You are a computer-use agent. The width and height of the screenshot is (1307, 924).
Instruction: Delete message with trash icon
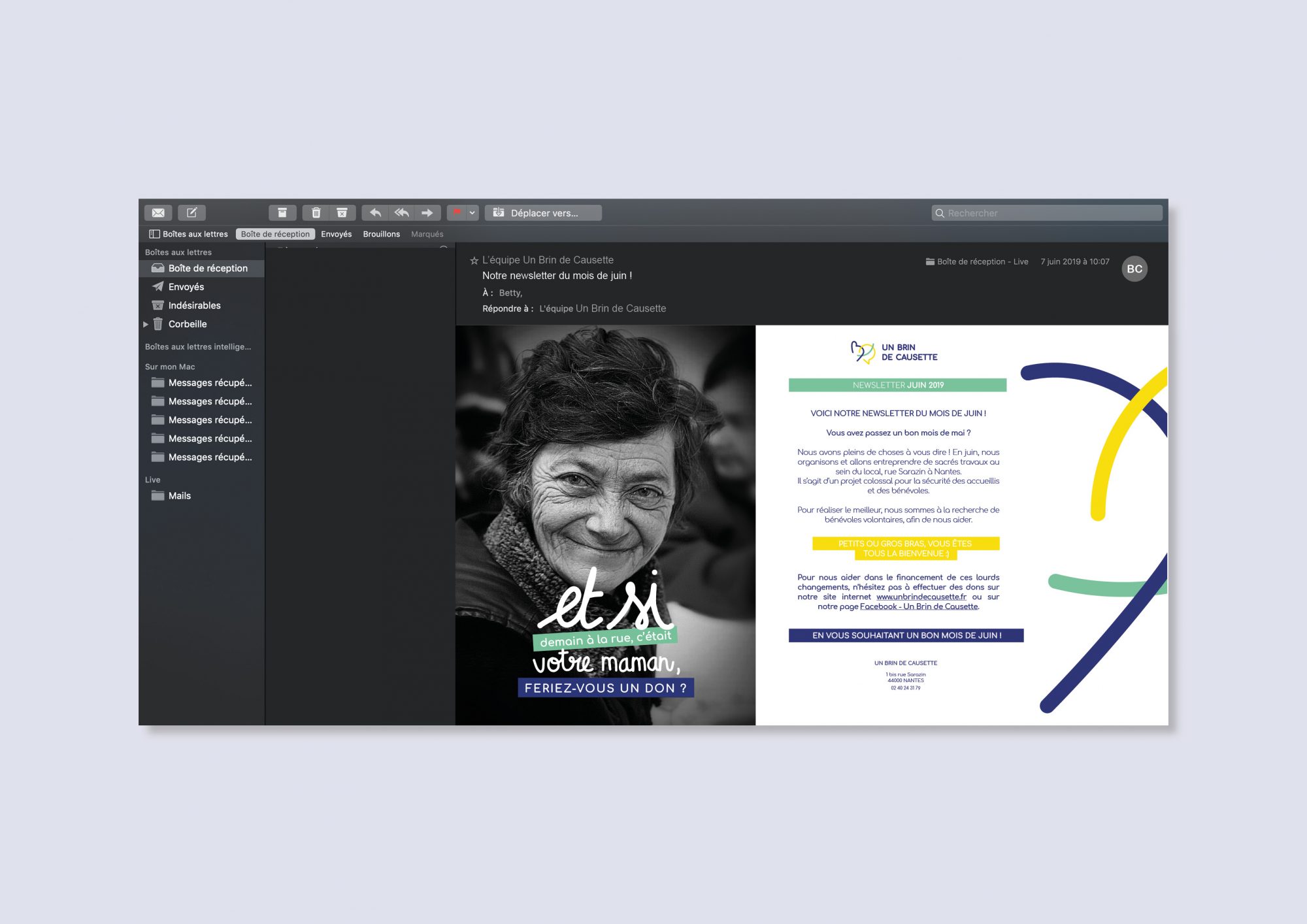(x=316, y=213)
